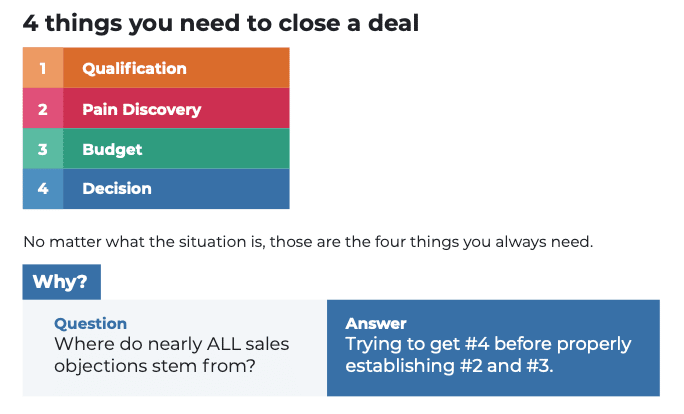Click 'establishing #2 and #3' text line
Image resolution: width=684 pixels, height=414 pixels.
(449, 366)
